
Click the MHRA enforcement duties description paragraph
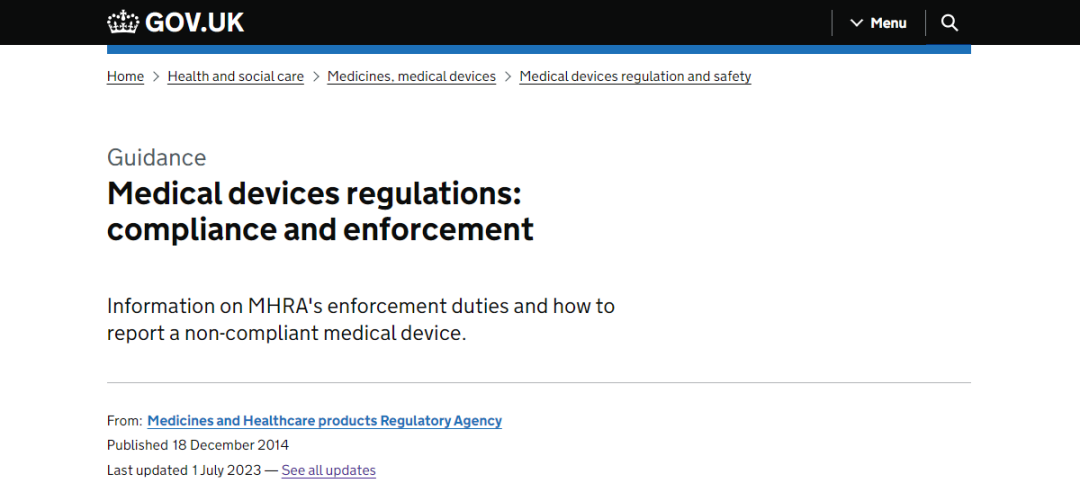pyautogui.click(x=360, y=319)
